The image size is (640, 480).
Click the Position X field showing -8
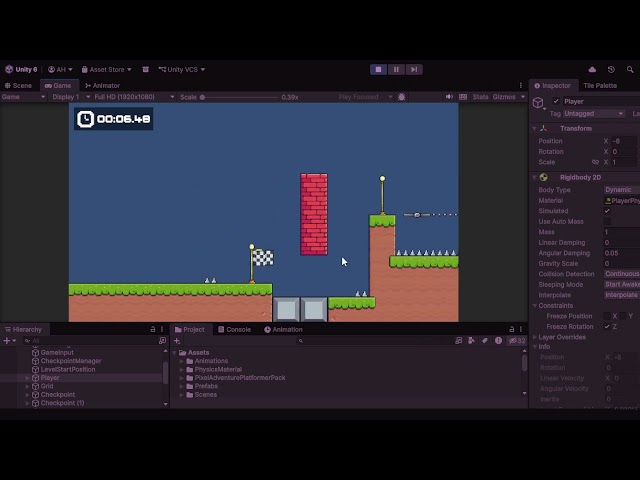point(624,141)
